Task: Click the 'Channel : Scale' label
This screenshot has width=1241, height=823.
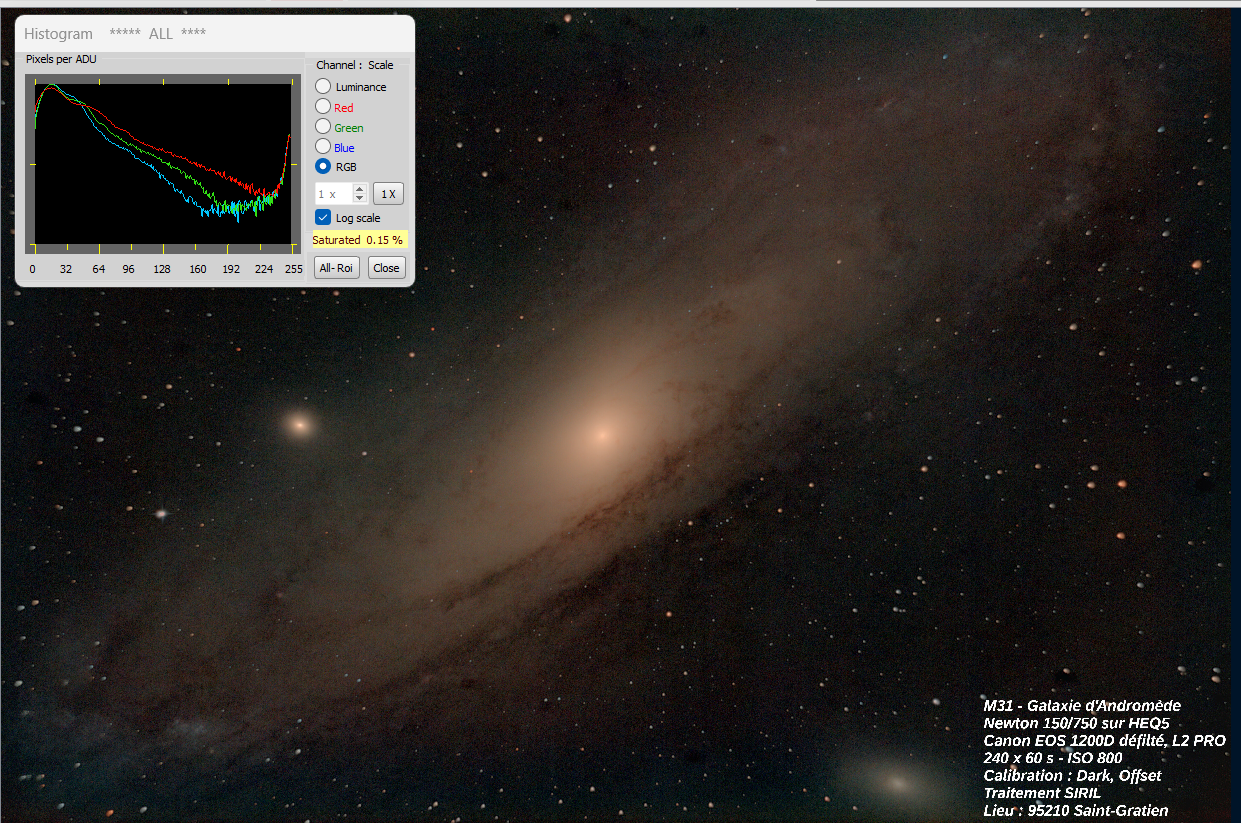Action: click(x=355, y=65)
